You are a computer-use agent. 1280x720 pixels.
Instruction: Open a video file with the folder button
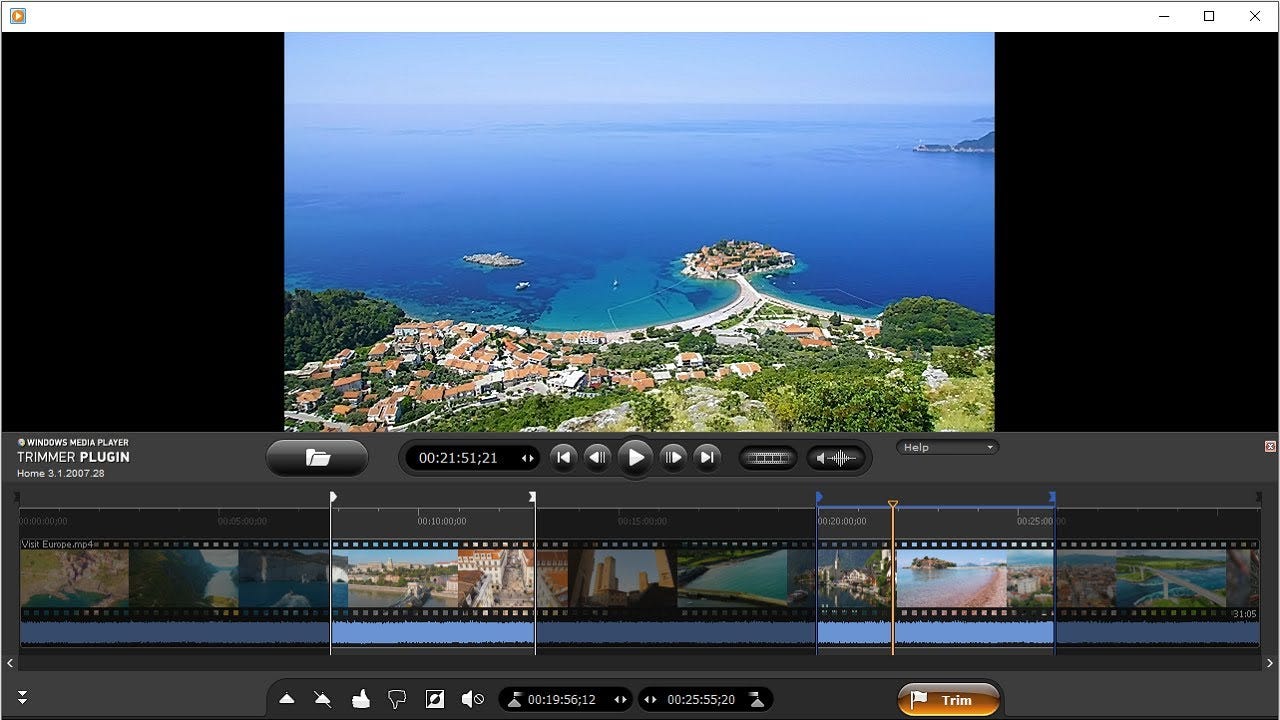317,458
